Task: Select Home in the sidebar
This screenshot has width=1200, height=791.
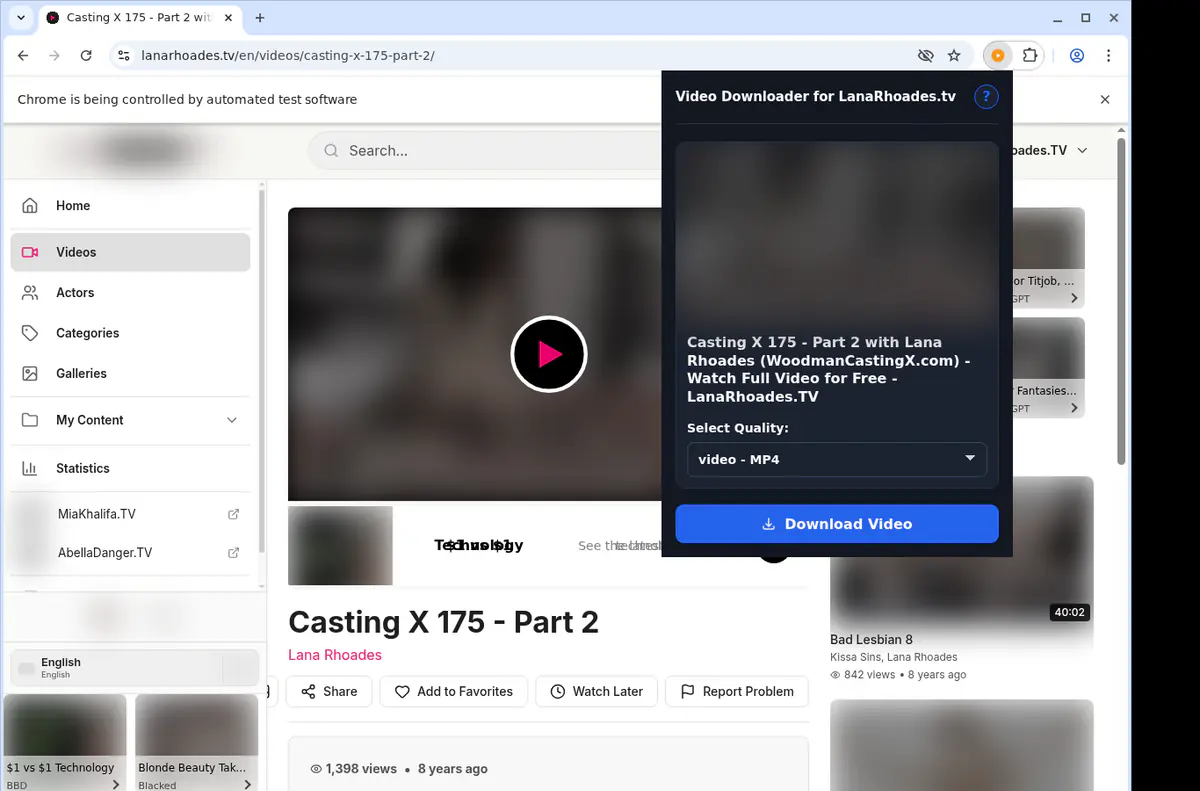Action: click(130, 206)
